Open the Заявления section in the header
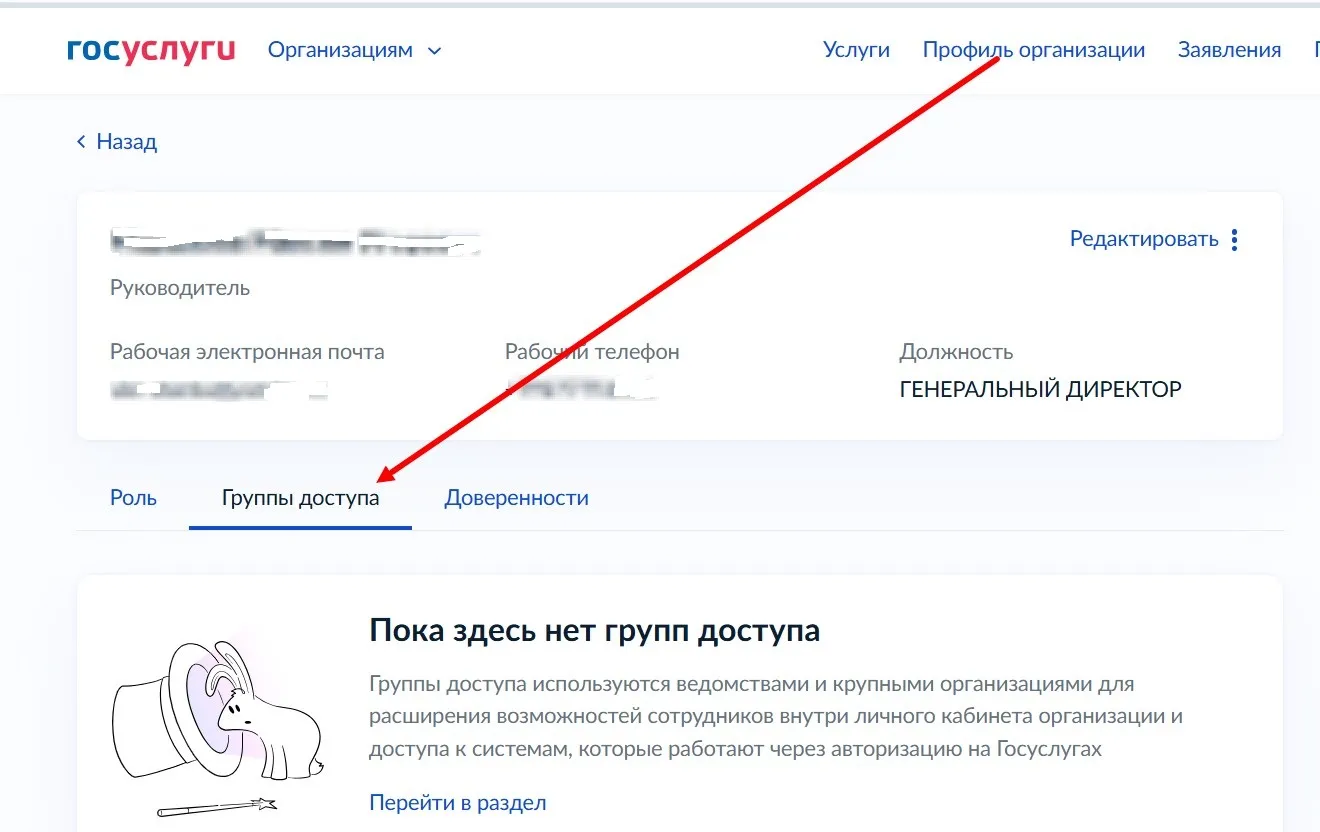Screen dimensions: 1320x832 (1229, 50)
